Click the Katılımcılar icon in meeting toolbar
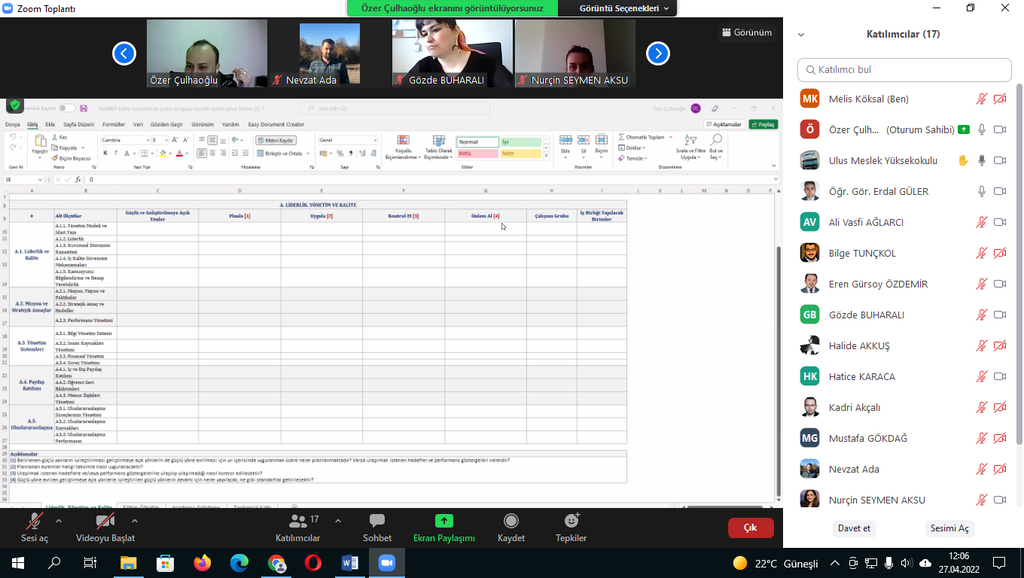1024x578 pixels. click(298, 521)
